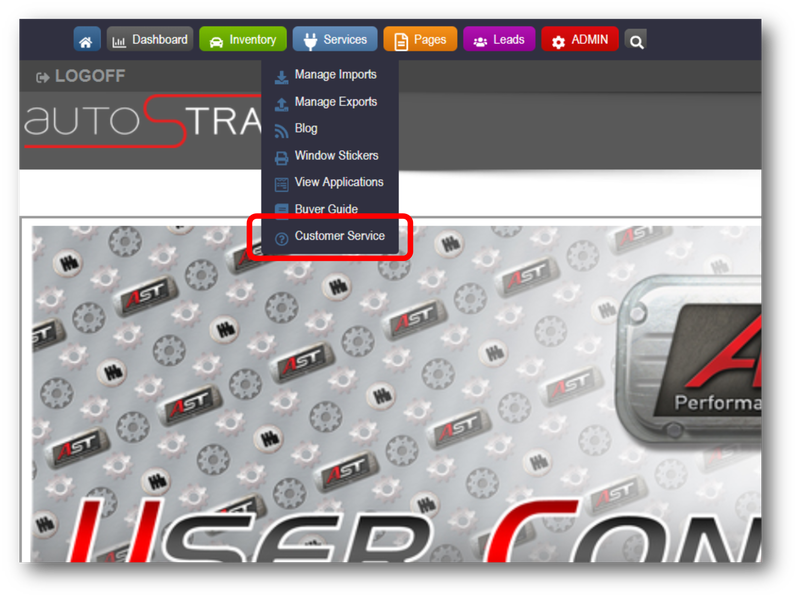The width and height of the screenshot is (800, 600).
Task: Click the Window Stickers printer icon
Action: click(x=281, y=158)
